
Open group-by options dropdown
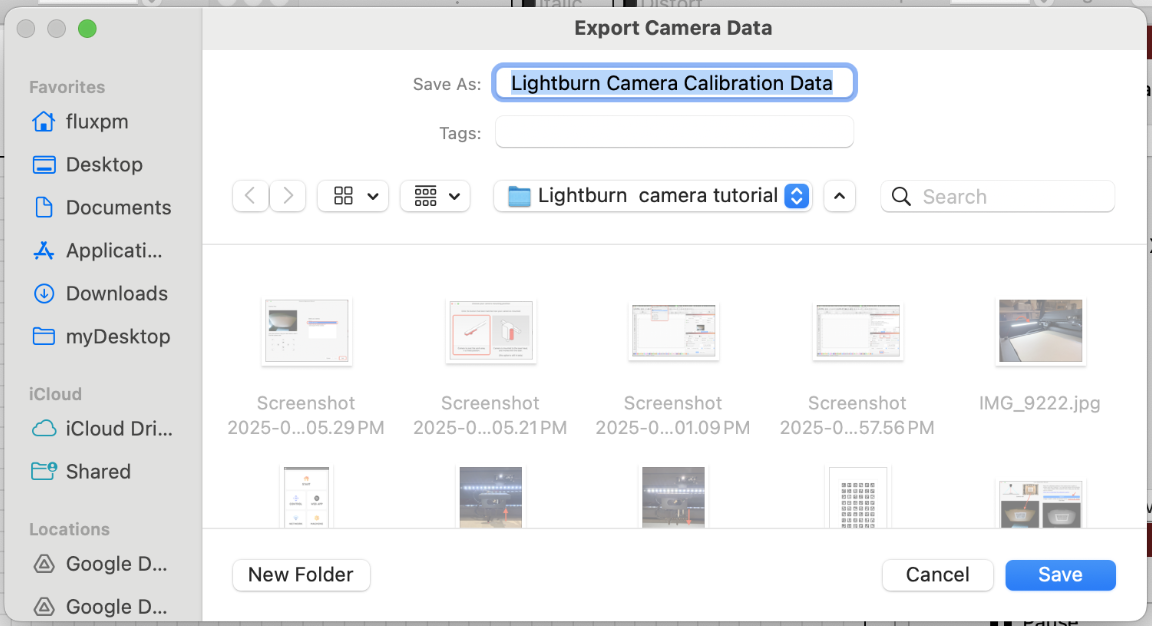(x=435, y=196)
